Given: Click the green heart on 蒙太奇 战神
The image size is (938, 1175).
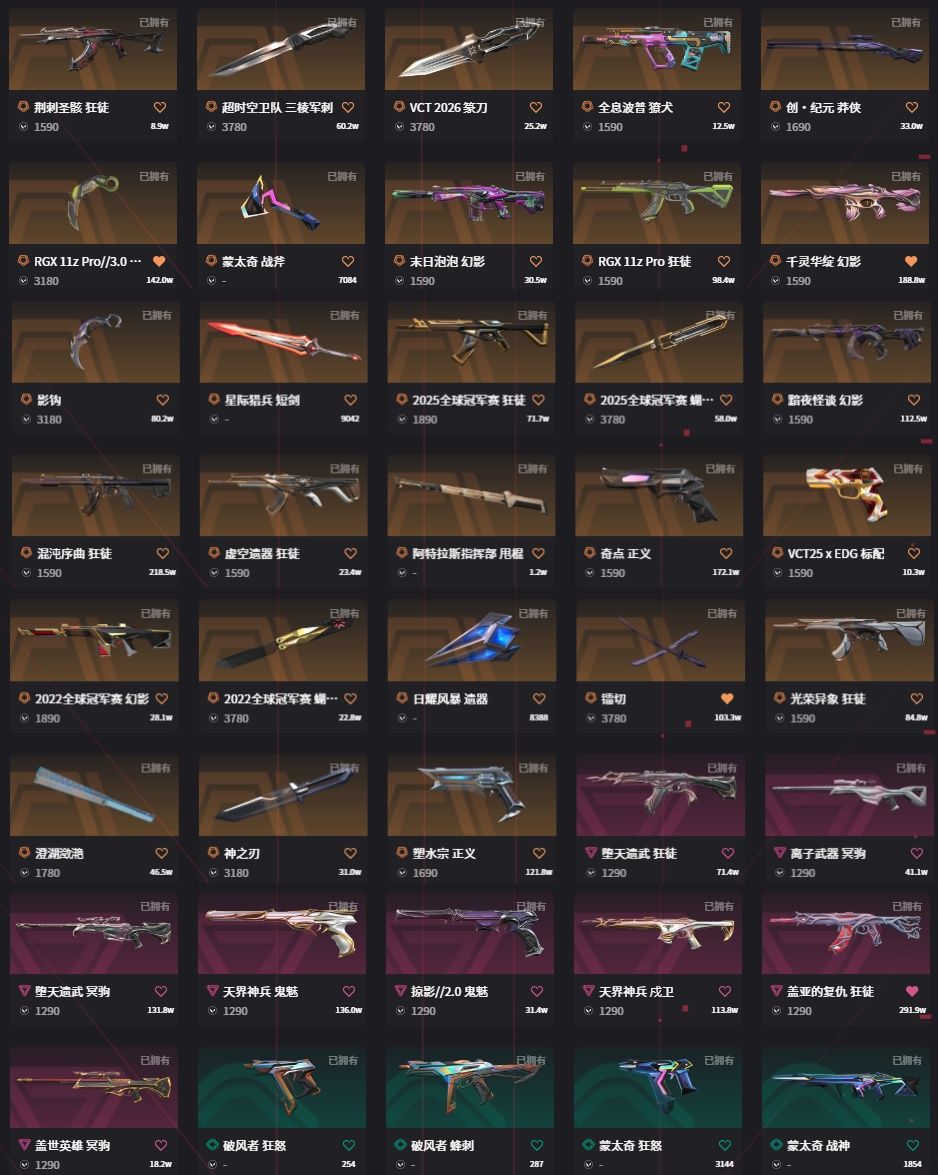Looking at the screenshot, I should pyautogui.click(x=913, y=1145).
